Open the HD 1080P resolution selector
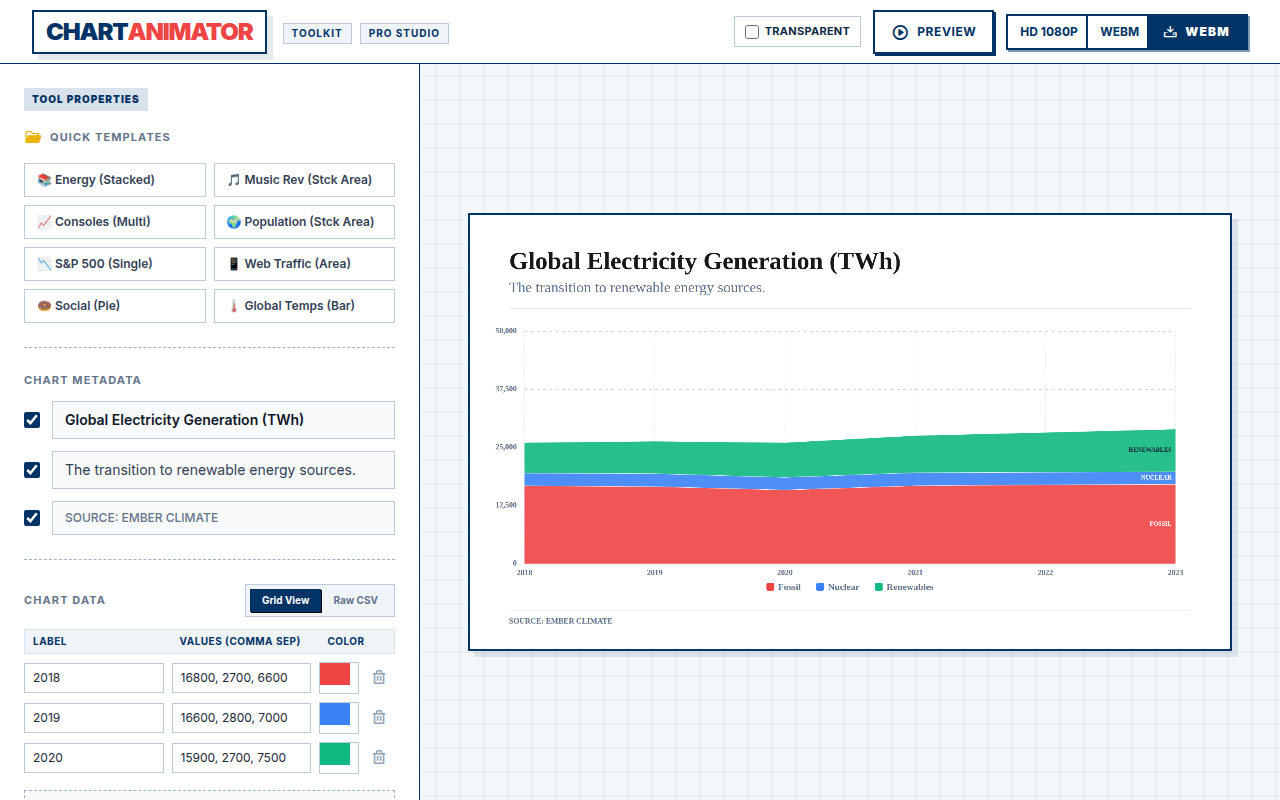1280x800 pixels. point(1048,32)
